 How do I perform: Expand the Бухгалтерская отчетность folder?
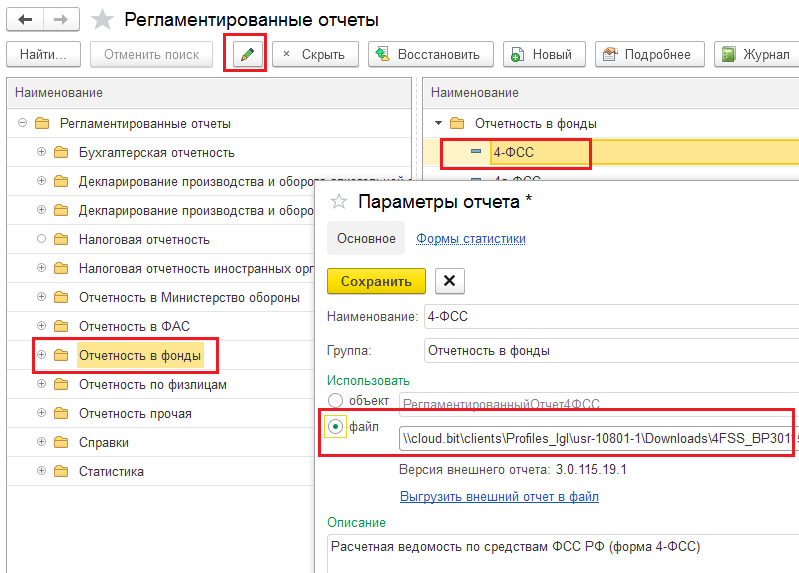click(41, 152)
